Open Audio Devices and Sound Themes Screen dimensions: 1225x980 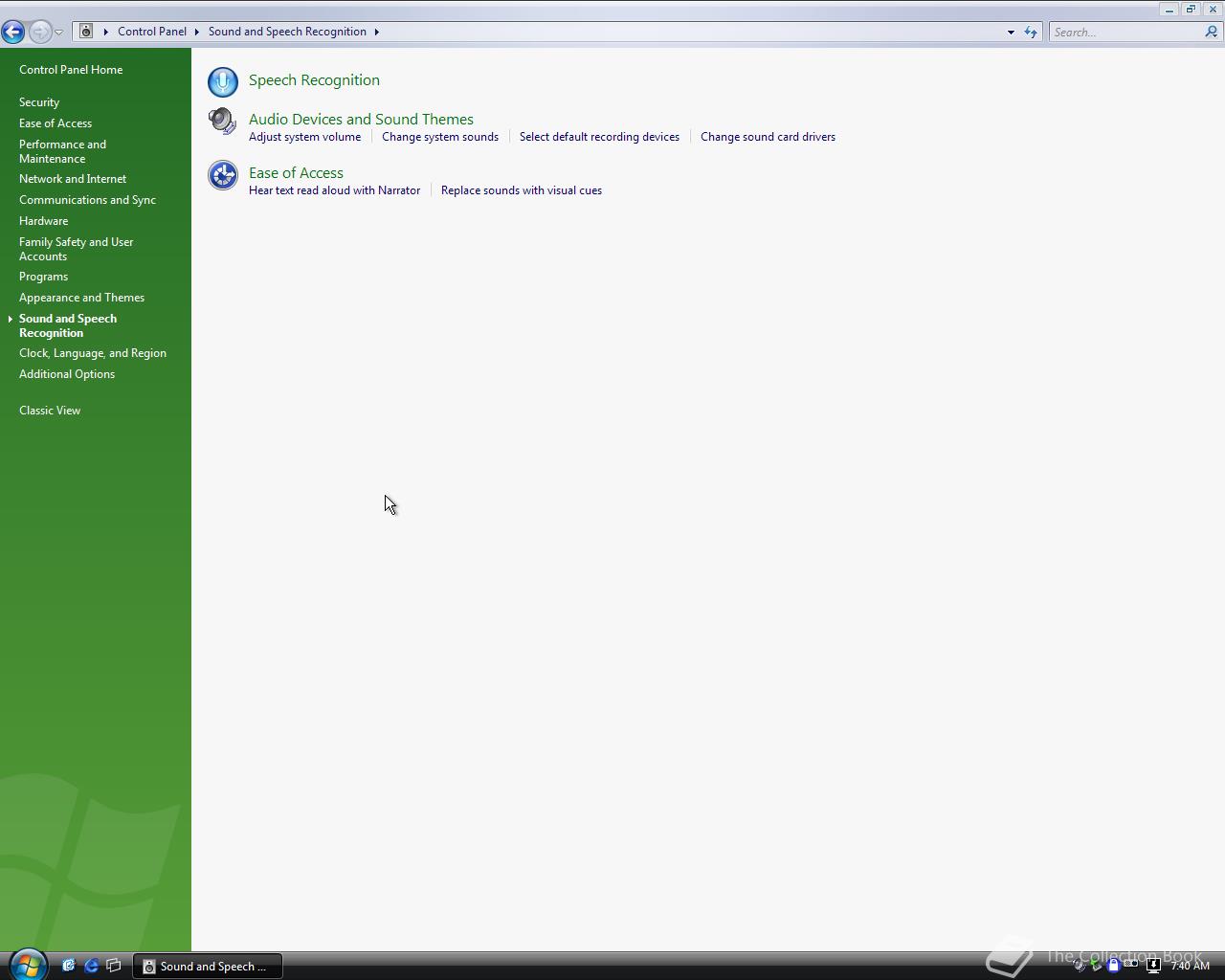point(361,120)
